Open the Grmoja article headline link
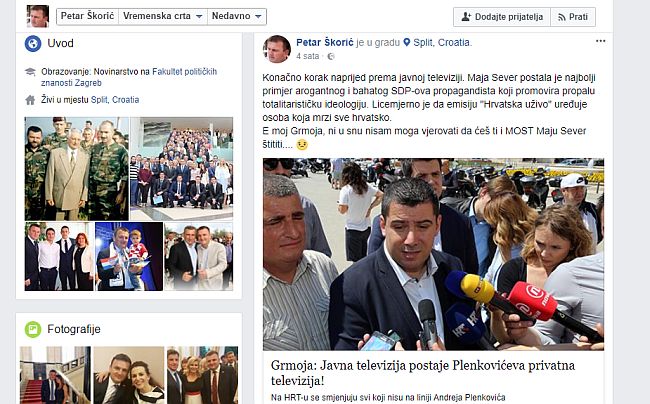Viewport: 650px width, 404px height. [x=423, y=373]
